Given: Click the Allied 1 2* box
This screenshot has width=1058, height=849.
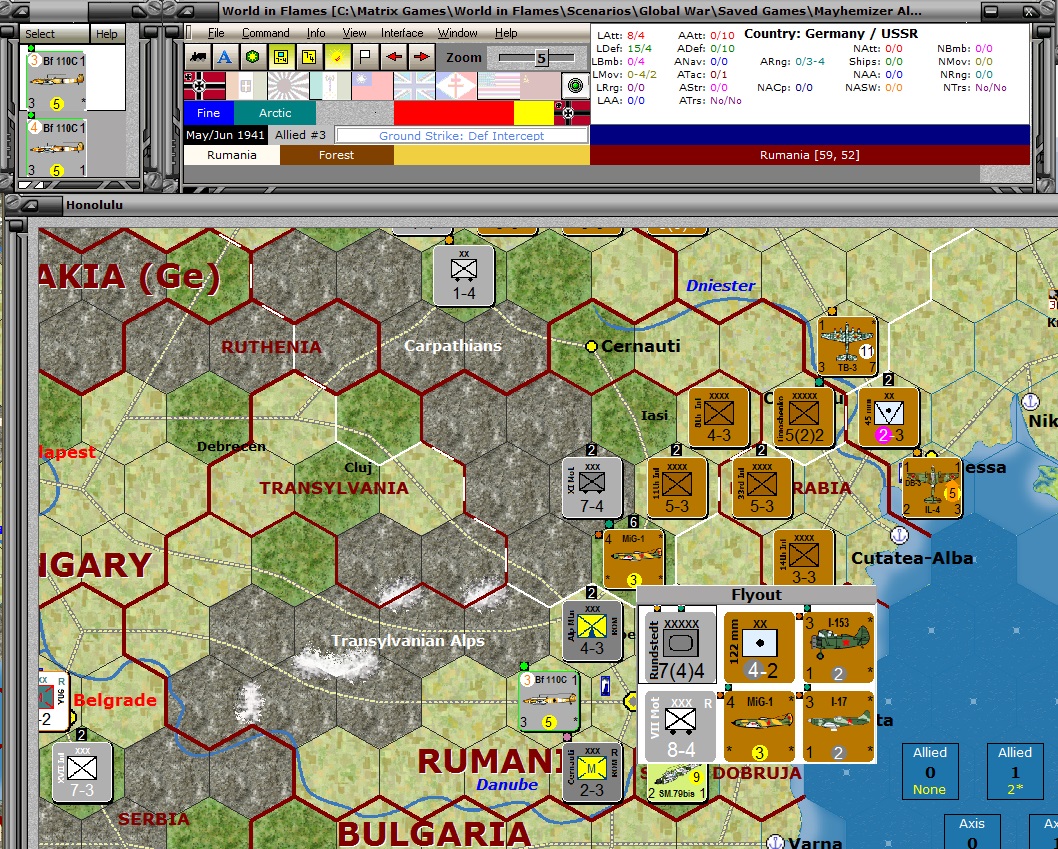Looking at the screenshot, I should [1015, 771].
